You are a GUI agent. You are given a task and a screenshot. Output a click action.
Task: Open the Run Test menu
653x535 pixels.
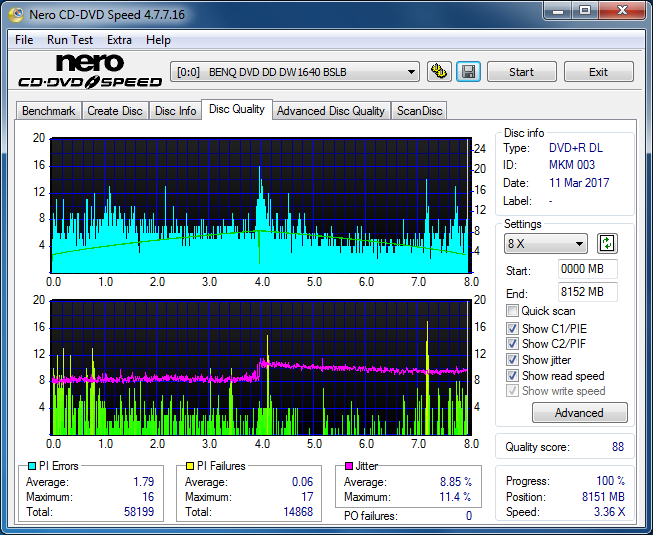(70, 40)
